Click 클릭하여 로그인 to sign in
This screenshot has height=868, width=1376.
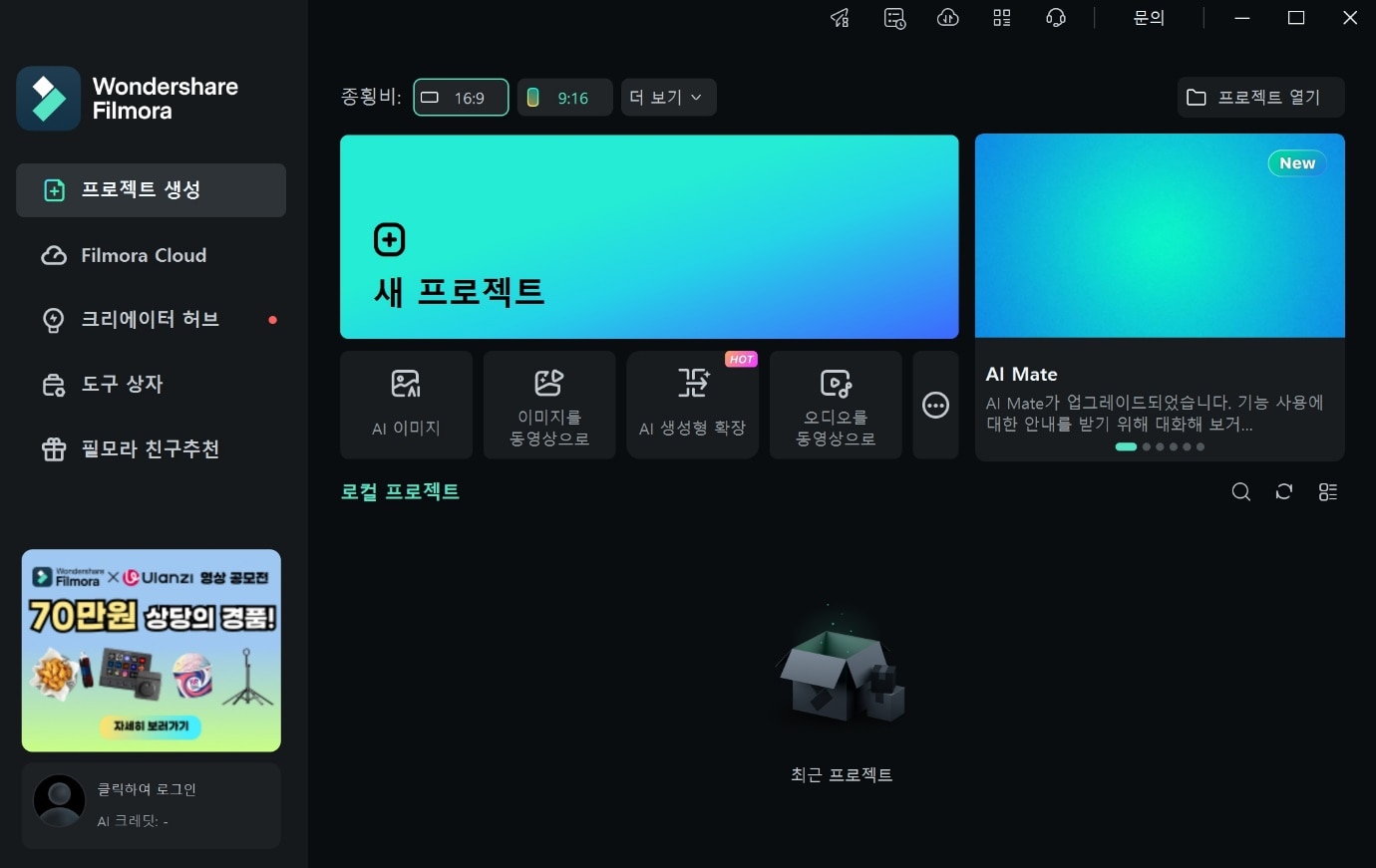[147, 789]
